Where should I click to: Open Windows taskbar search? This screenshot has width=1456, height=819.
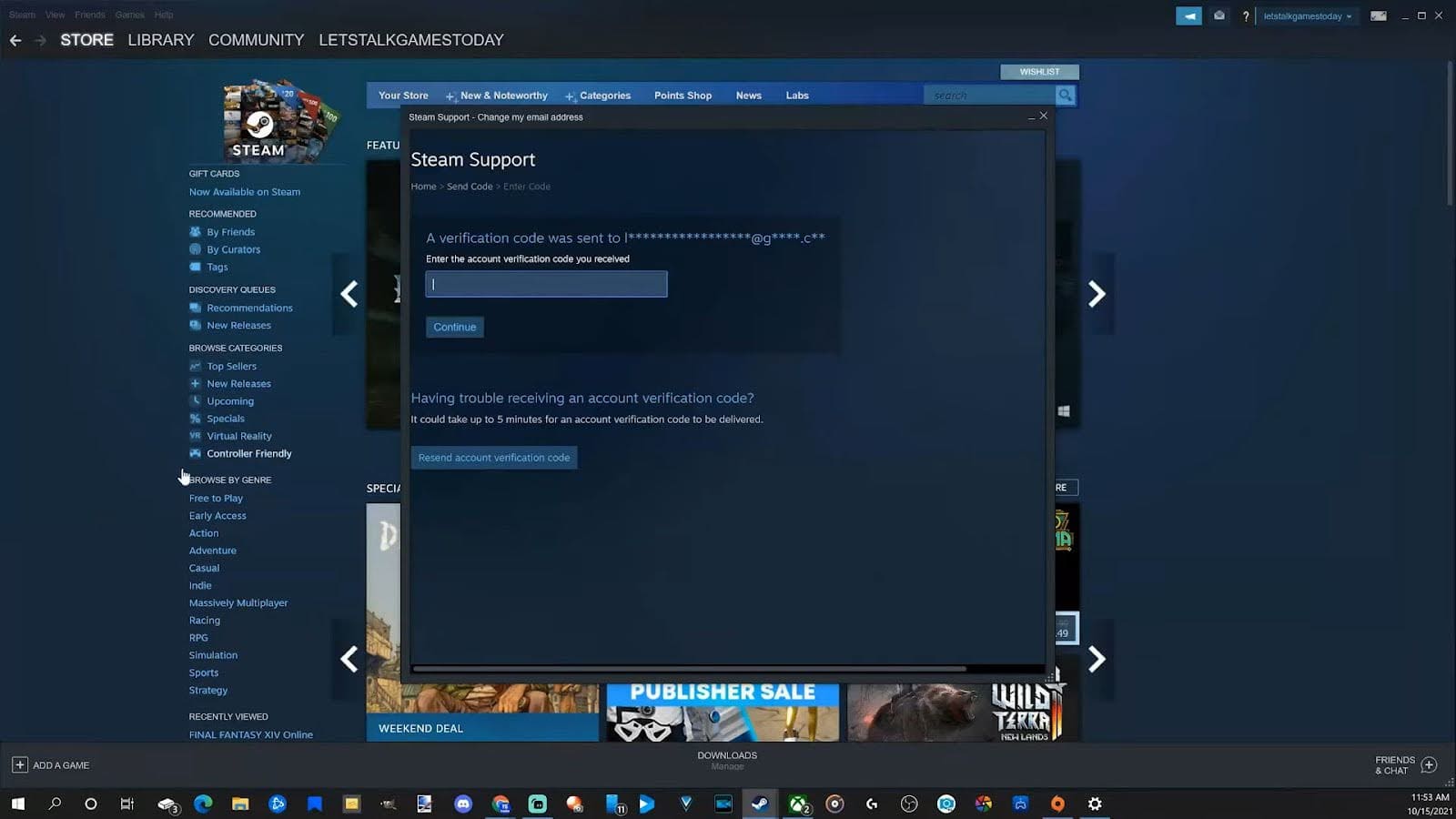[55, 804]
